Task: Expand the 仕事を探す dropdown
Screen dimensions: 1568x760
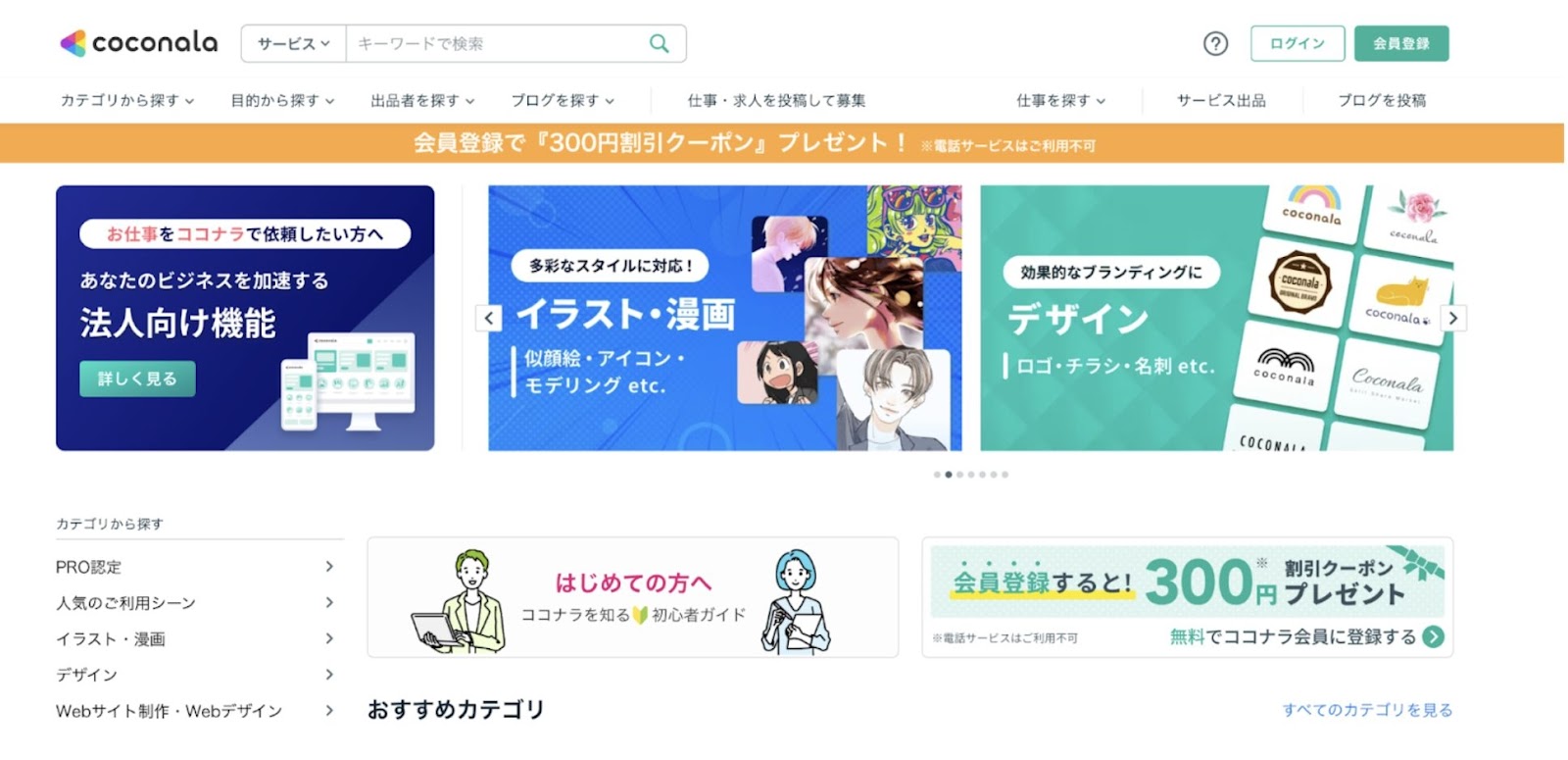Action: (x=1061, y=100)
